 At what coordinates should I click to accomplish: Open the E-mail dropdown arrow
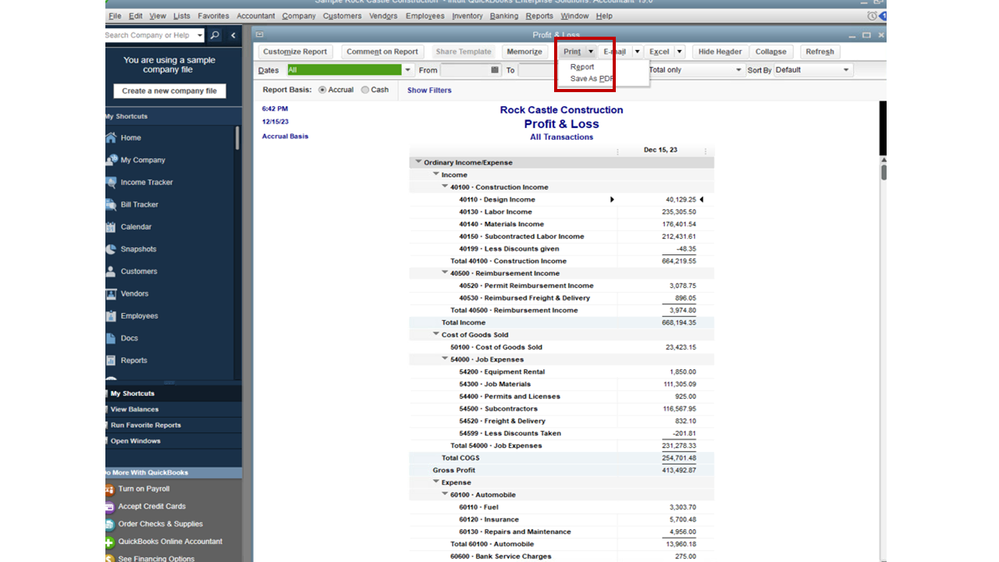(637, 52)
